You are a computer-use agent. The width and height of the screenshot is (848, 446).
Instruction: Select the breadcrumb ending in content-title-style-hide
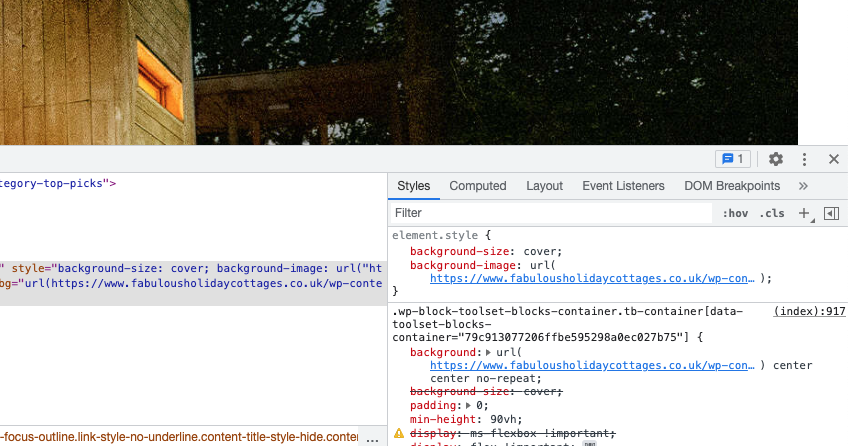pyautogui.click(x=179, y=437)
